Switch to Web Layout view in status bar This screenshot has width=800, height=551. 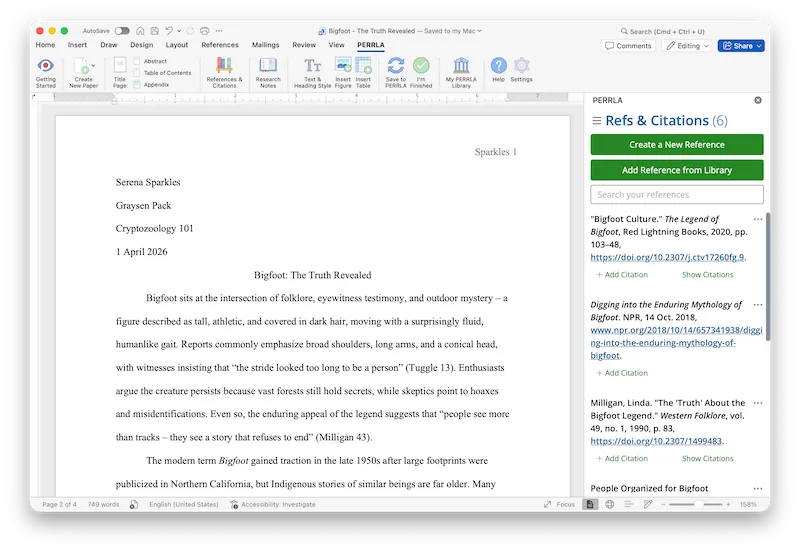pyautogui.click(x=609, y=504)
